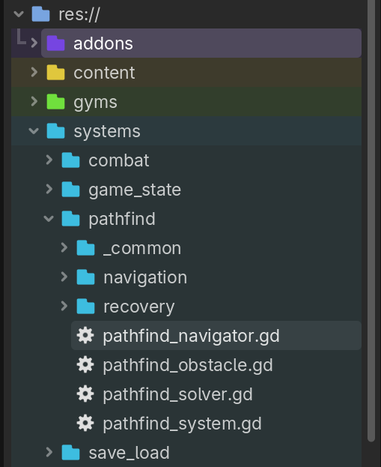381x467 pixels.
Task: Click the purple addons folder icon
Action: tap(56, 43)
